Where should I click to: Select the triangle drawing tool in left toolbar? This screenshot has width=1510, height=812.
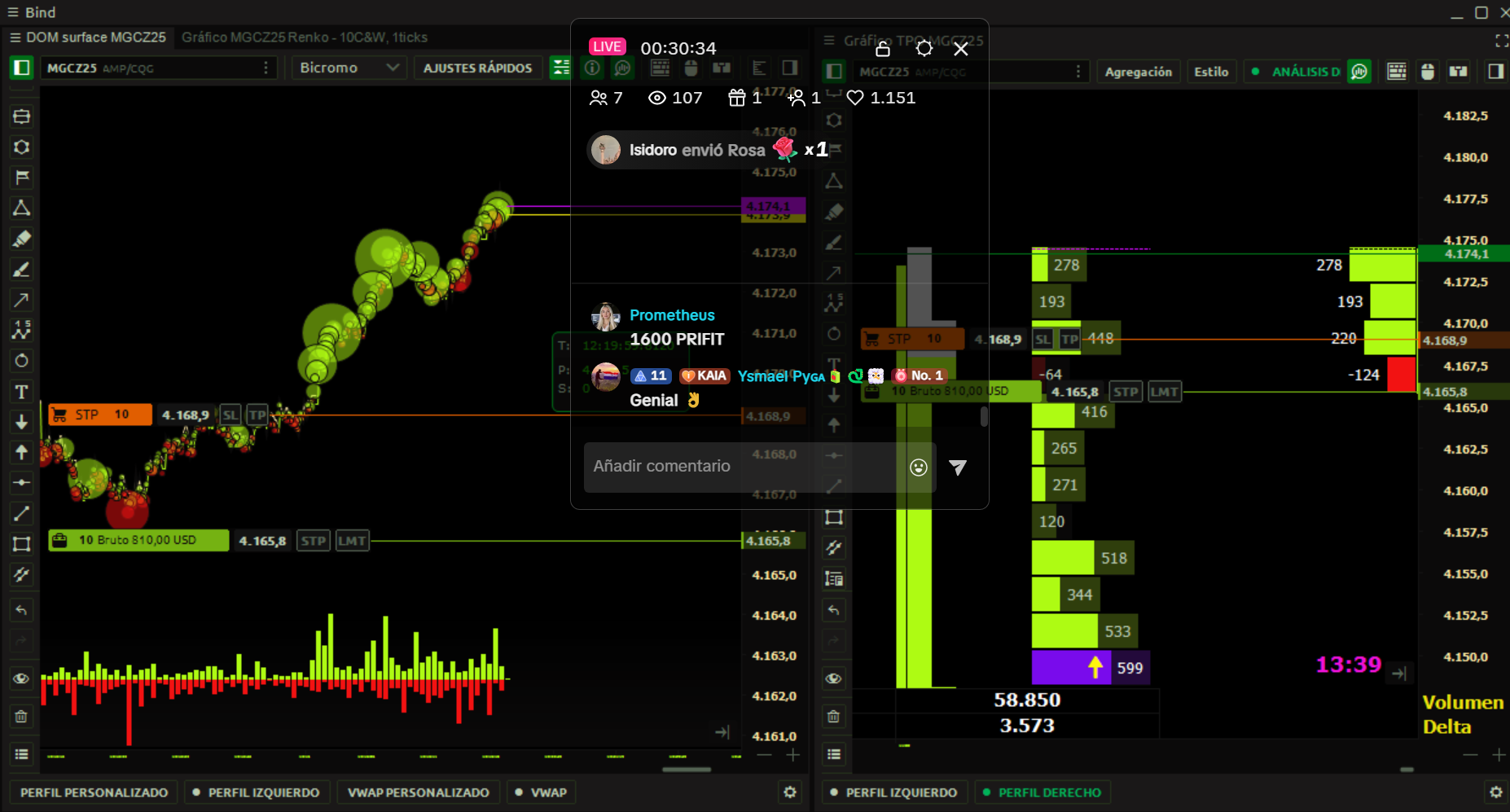21,208
